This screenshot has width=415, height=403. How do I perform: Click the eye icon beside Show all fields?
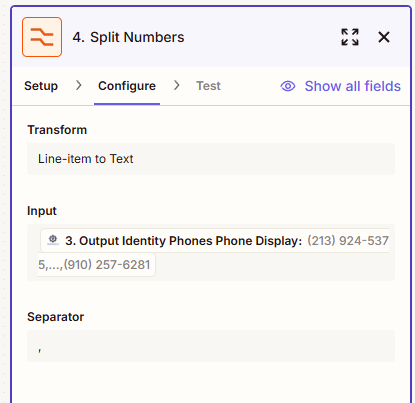point(288,86)
